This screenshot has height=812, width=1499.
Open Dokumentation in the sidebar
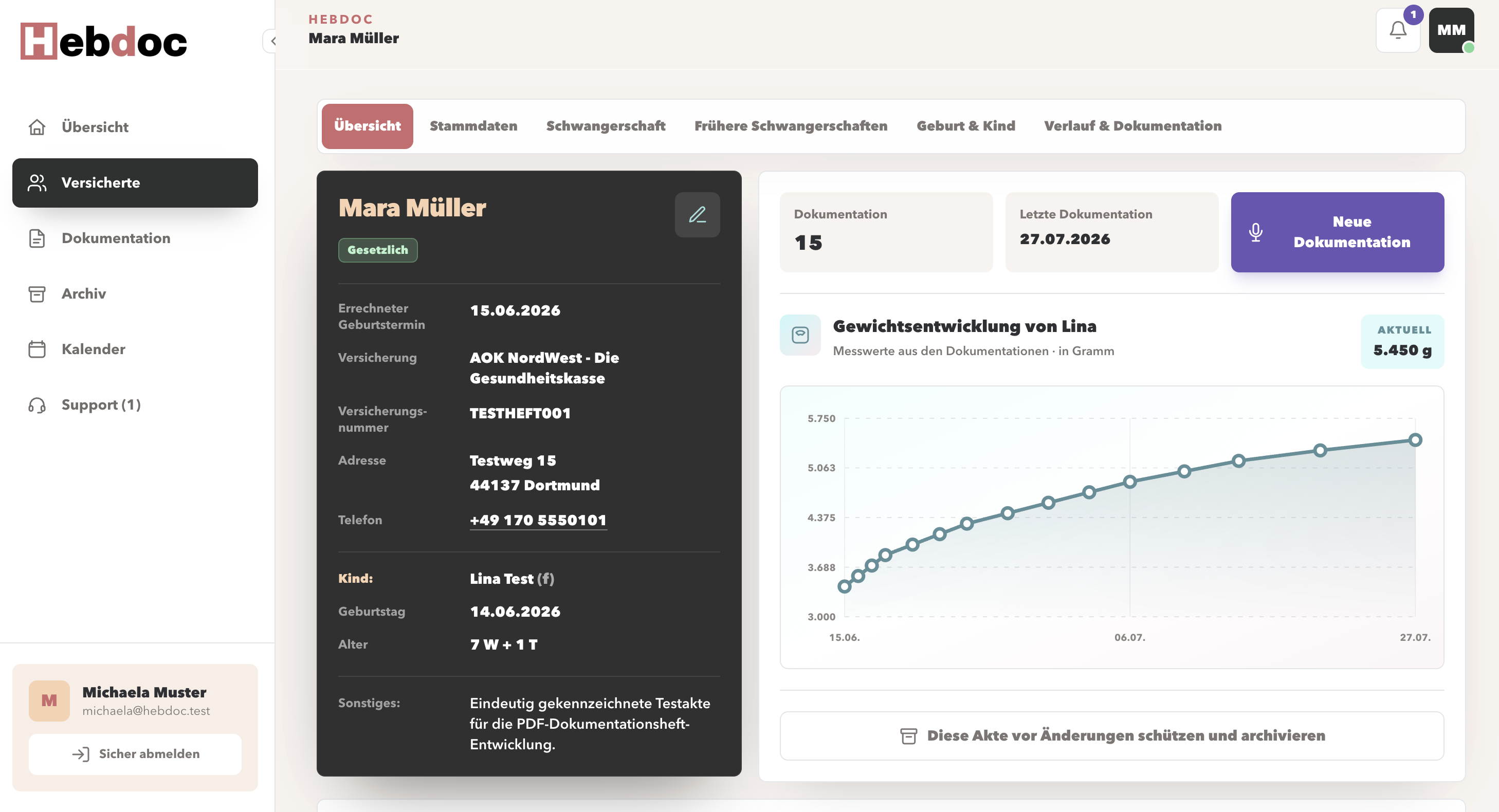tap(135, 238)
